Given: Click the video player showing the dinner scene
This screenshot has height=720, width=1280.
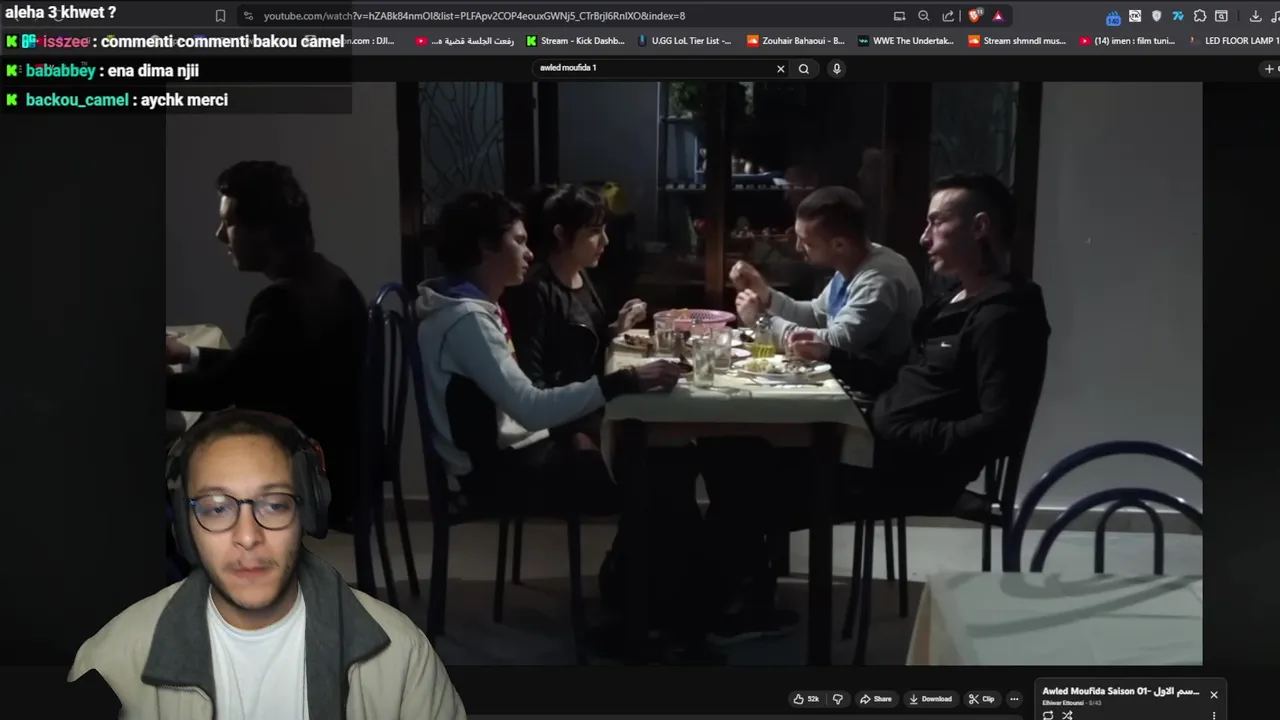Looking at the screenshot, I should [684, 373].
